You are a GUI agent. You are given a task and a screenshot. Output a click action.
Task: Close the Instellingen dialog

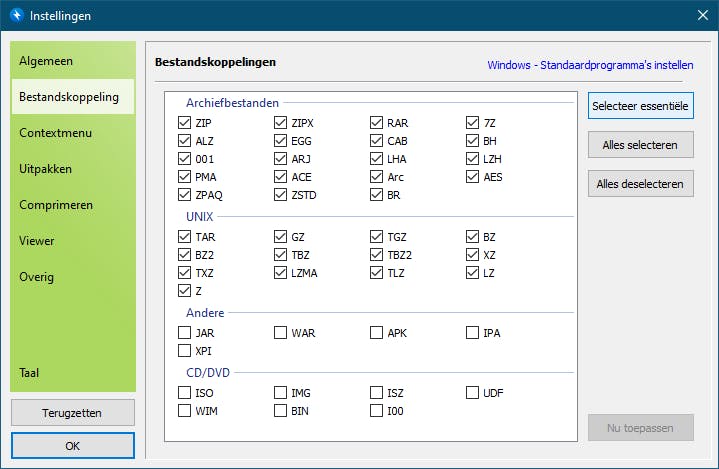[x=701, y=15]
